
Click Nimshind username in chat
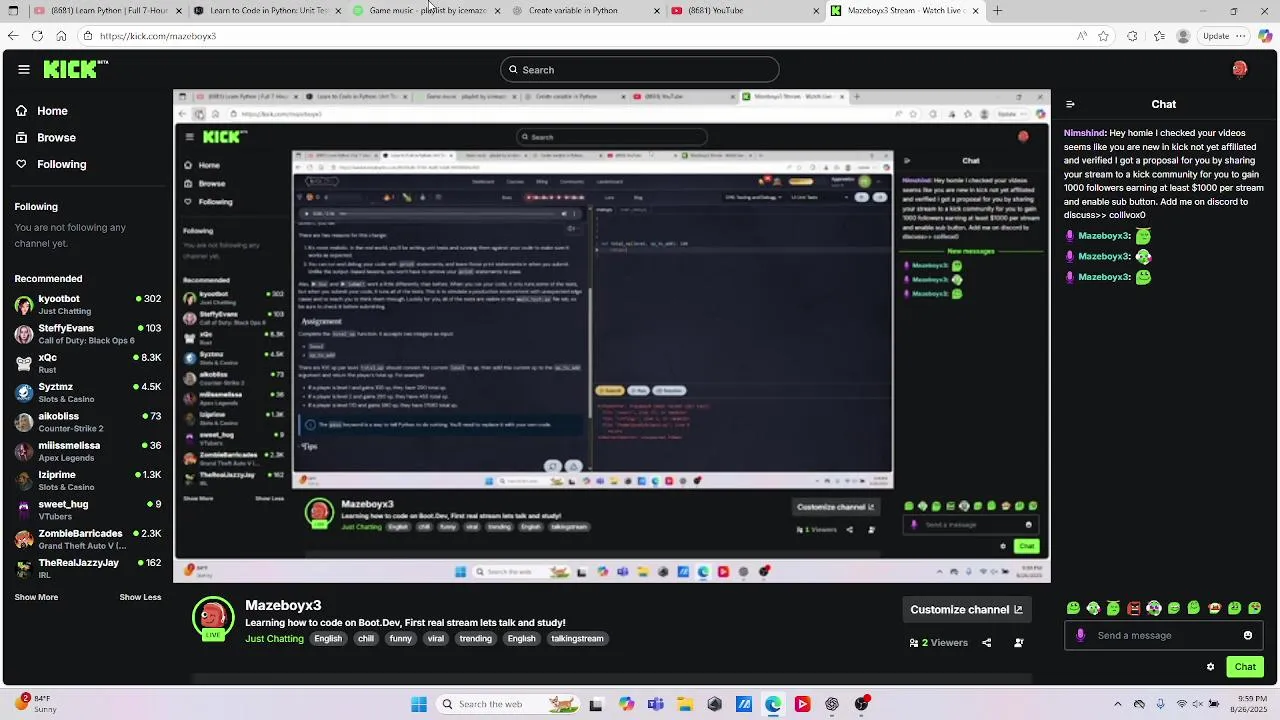[1084, 132]
